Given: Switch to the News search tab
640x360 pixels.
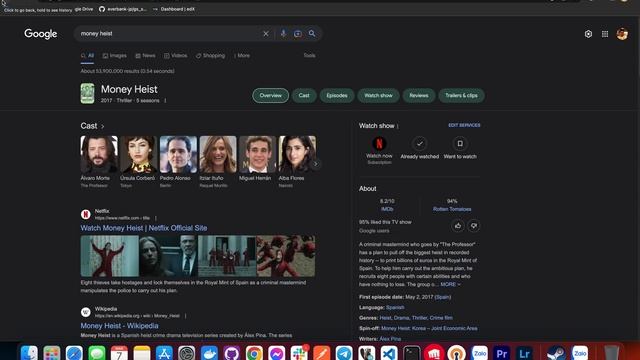Looking at the screenshot, I should pyautogui.click(x=145, y=56).
